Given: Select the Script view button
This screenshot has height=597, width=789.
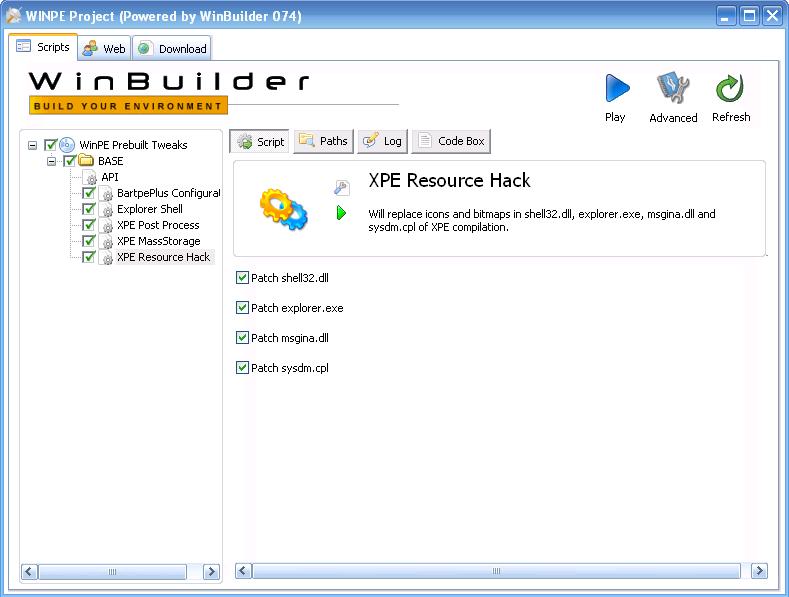Looking at the screenshot, I should point(260,141).
